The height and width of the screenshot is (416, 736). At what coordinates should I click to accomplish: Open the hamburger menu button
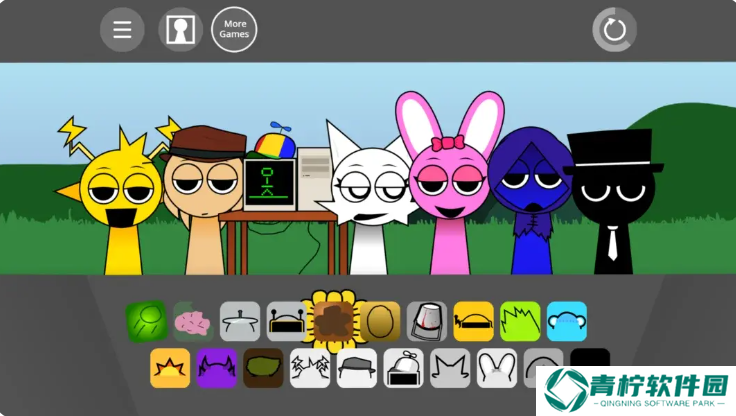[x=122, y=30]
